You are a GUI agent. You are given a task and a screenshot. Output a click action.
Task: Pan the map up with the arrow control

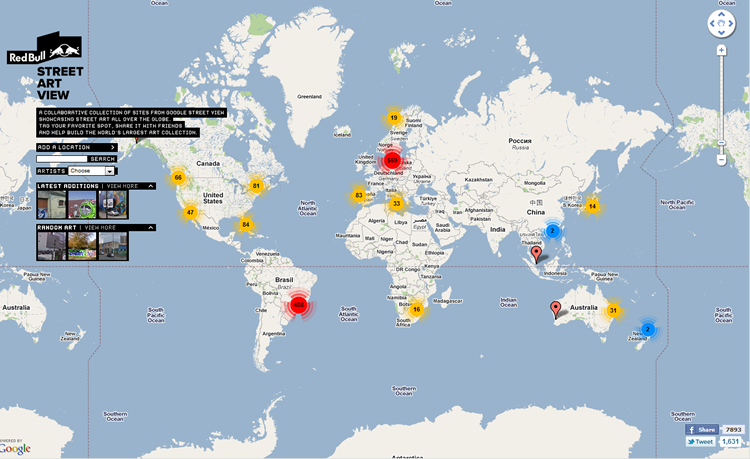coord(721,14)
